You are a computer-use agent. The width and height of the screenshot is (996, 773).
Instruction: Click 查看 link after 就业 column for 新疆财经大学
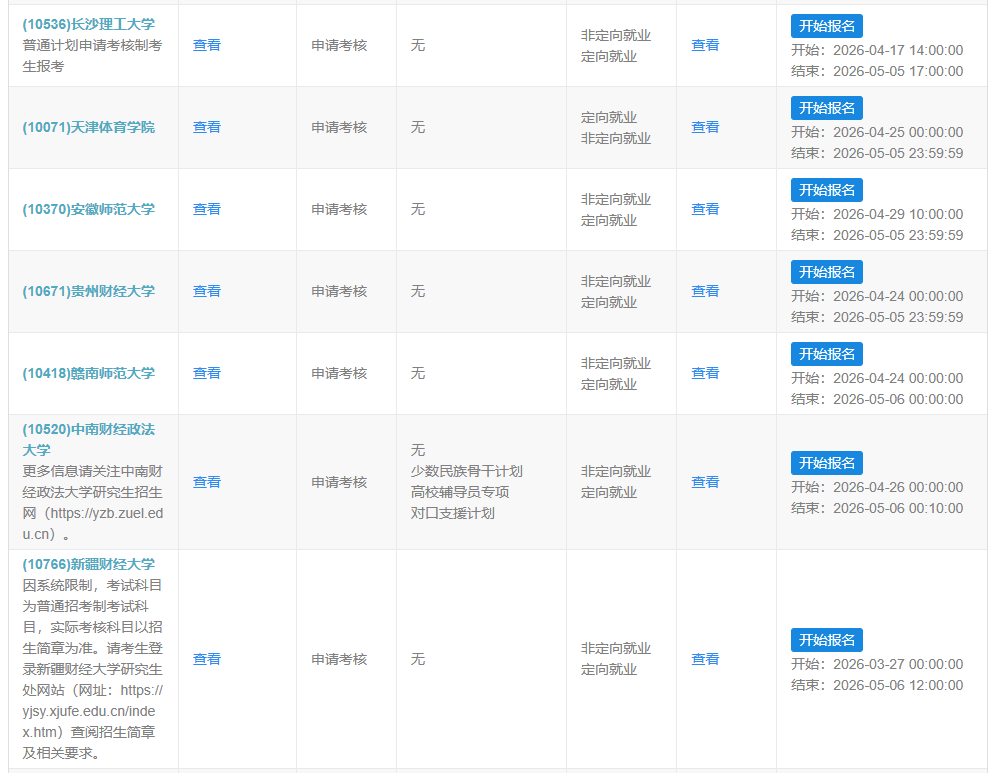coord(705,659)
